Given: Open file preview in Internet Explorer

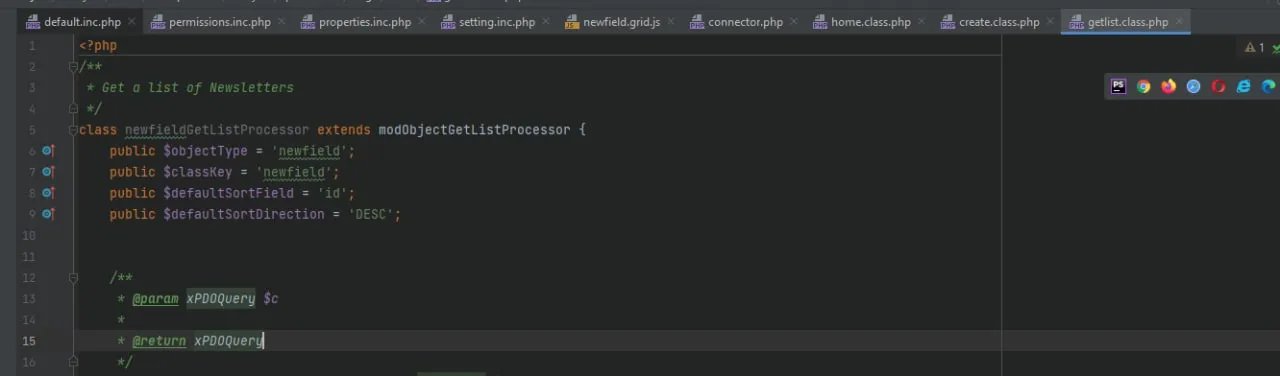Looking at the screenshot, I should pos(1243,87).
